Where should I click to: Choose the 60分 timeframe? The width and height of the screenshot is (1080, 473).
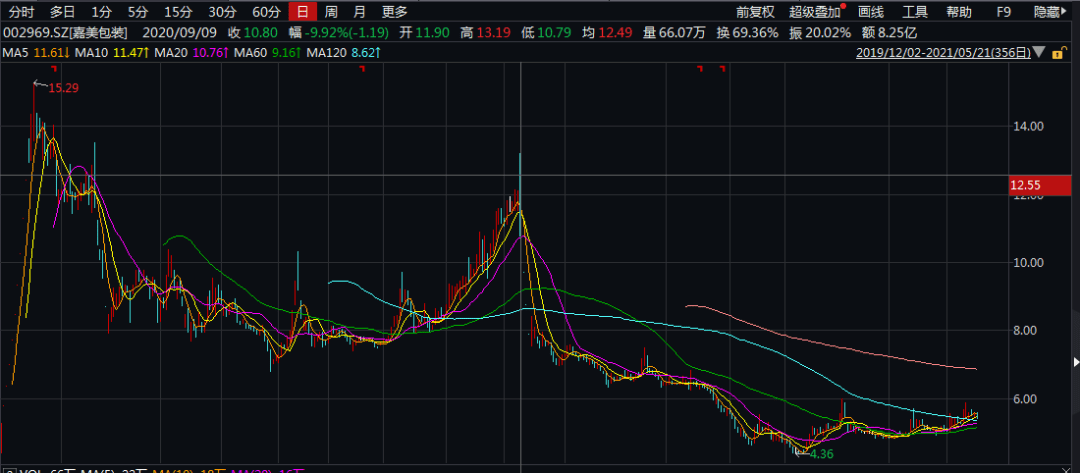click(267, 12)
